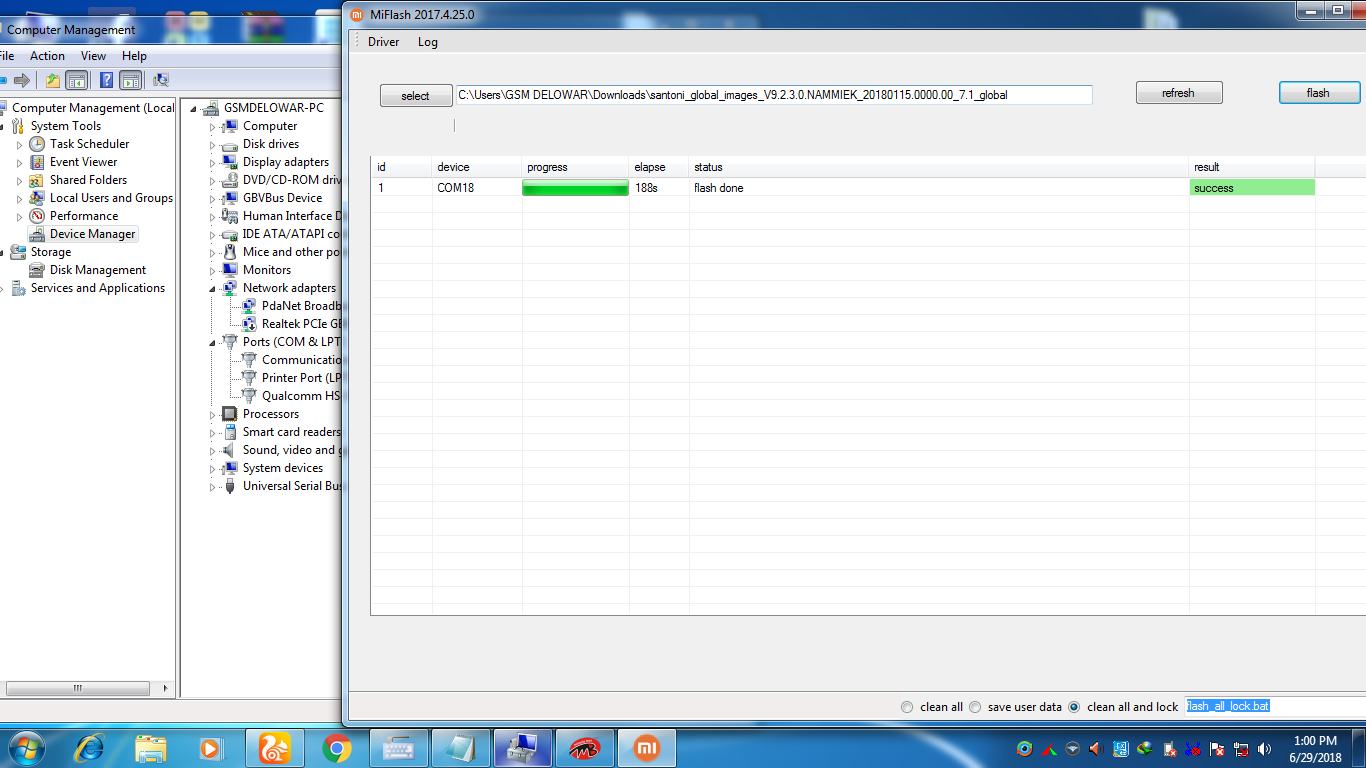Screen dimensions: 1366x768
Task: Click the refresh button in MiFlash
Action: (1179, 93)
